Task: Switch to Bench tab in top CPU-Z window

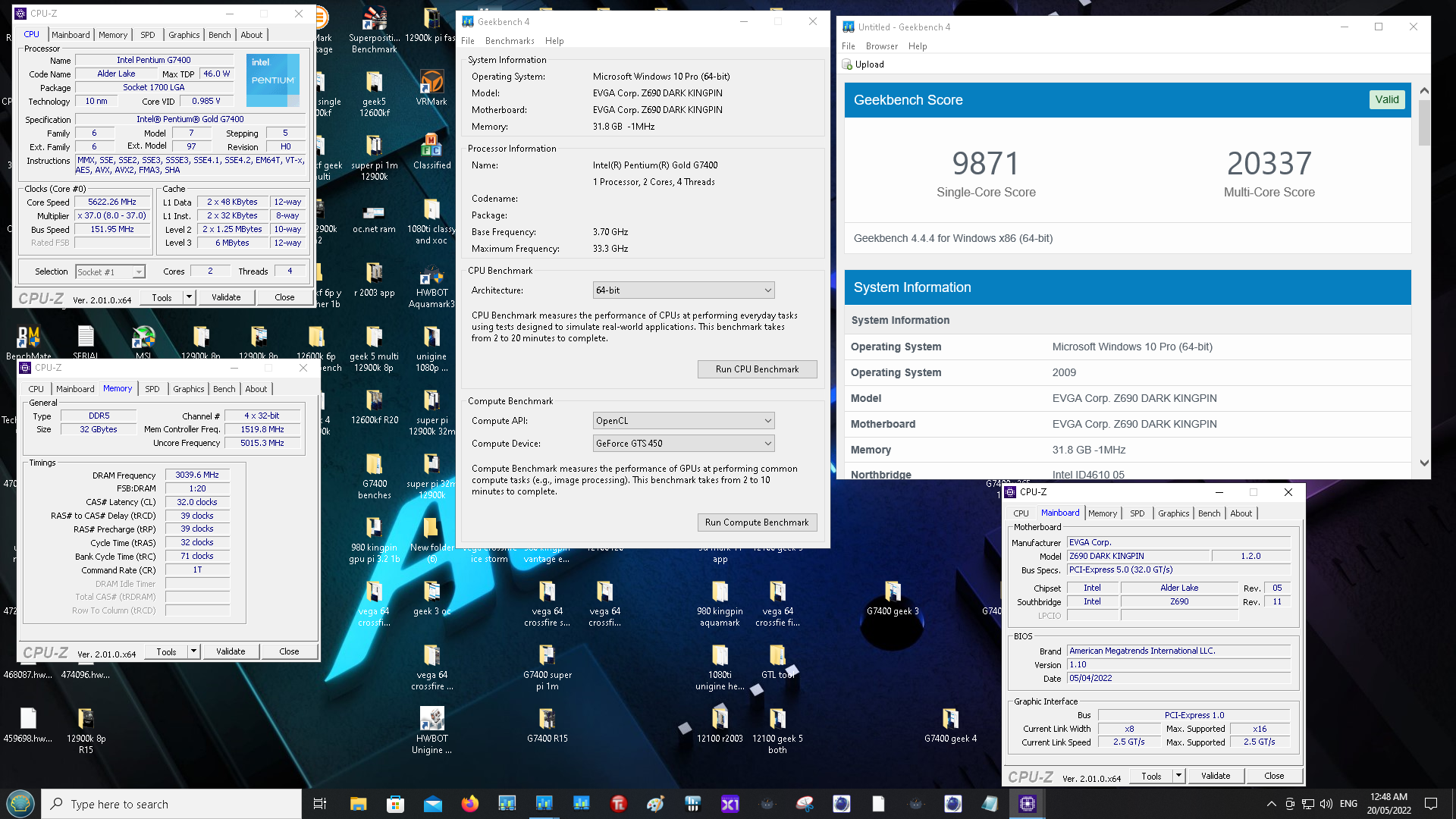Action: [x=219, y=35]
